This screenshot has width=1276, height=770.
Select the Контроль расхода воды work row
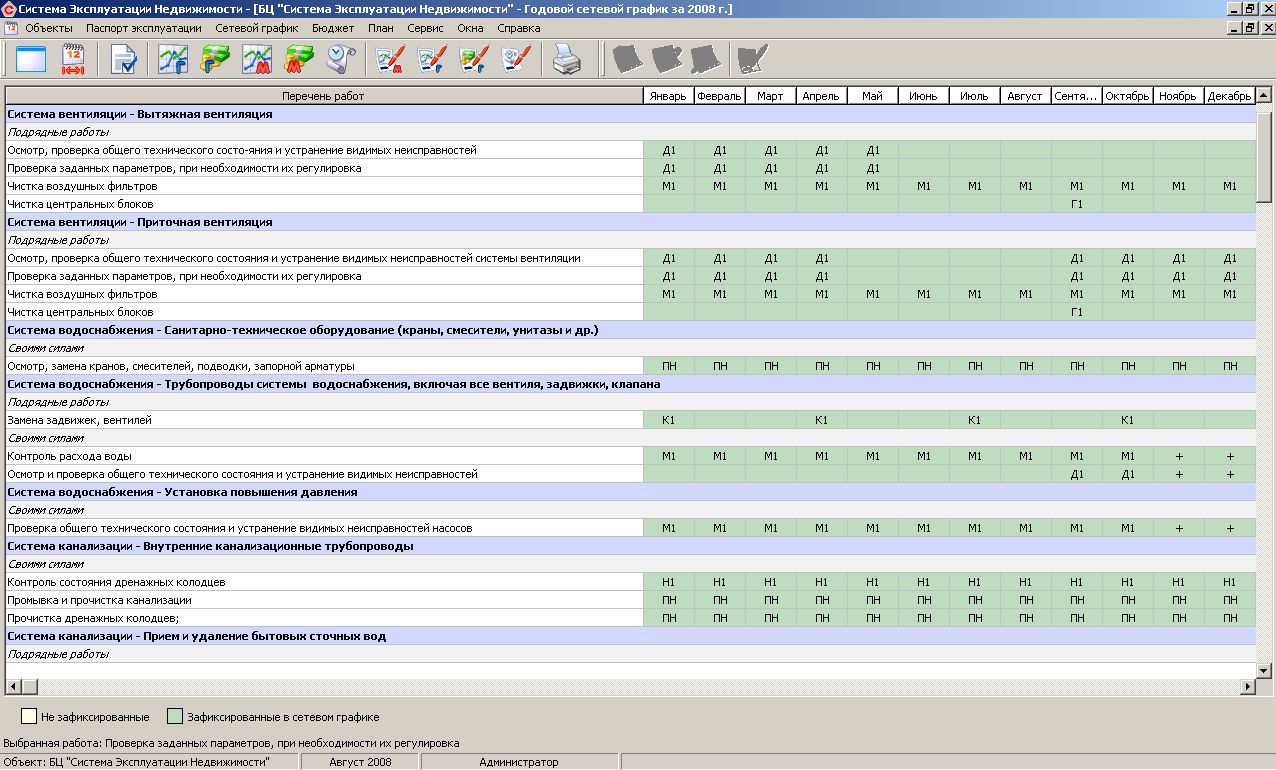pos(324,456)
